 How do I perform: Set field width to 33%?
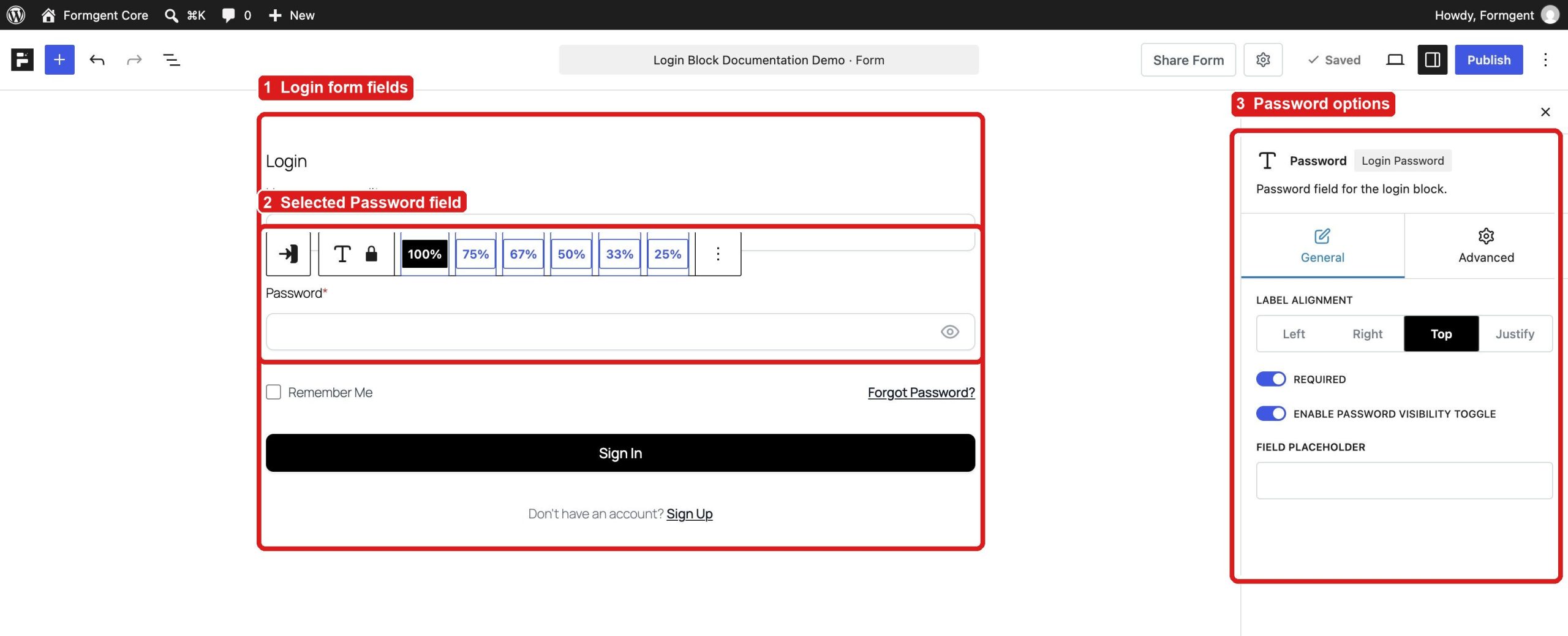tap(619, 254)
